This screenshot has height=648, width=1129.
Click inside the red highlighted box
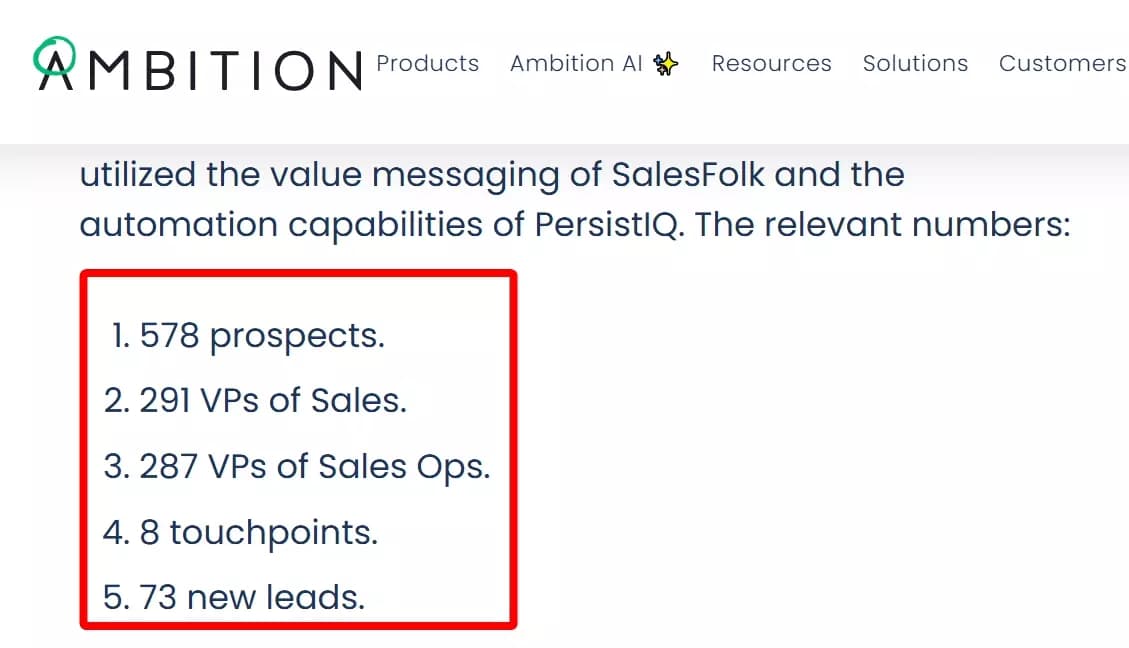pyautogui.click(x=300, y=448)
